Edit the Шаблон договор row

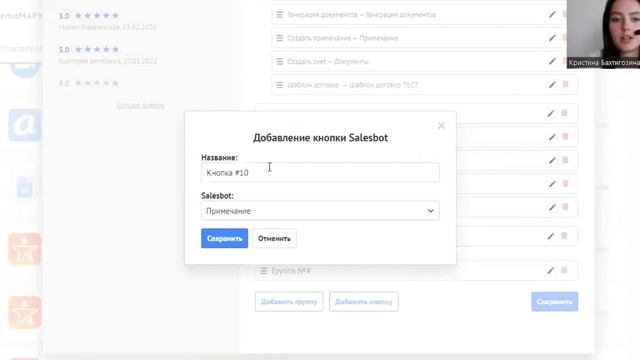coord(552,85)
